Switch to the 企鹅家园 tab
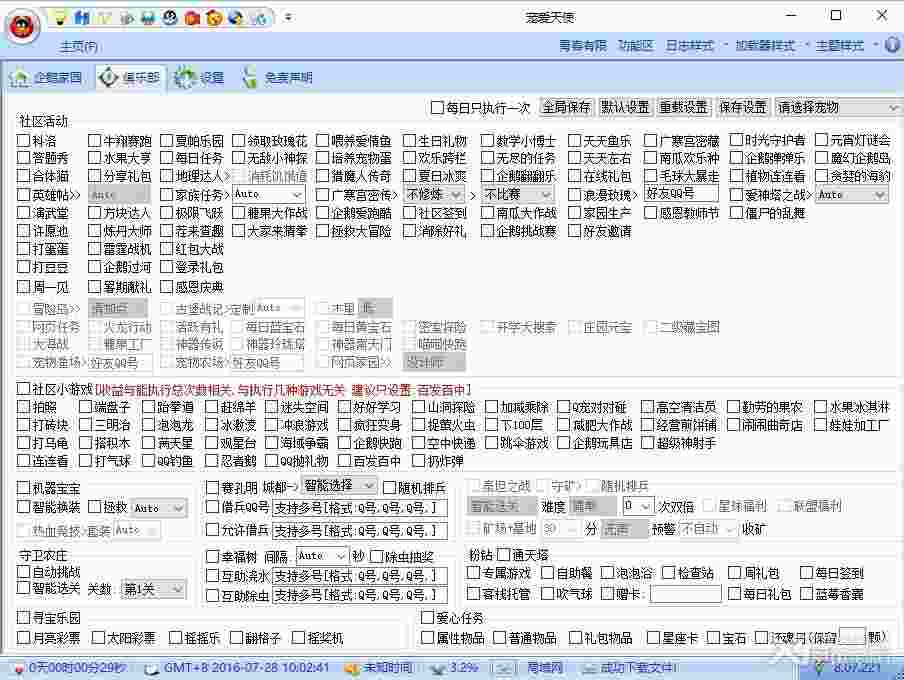The image size is (904, 680). [46, 77]
